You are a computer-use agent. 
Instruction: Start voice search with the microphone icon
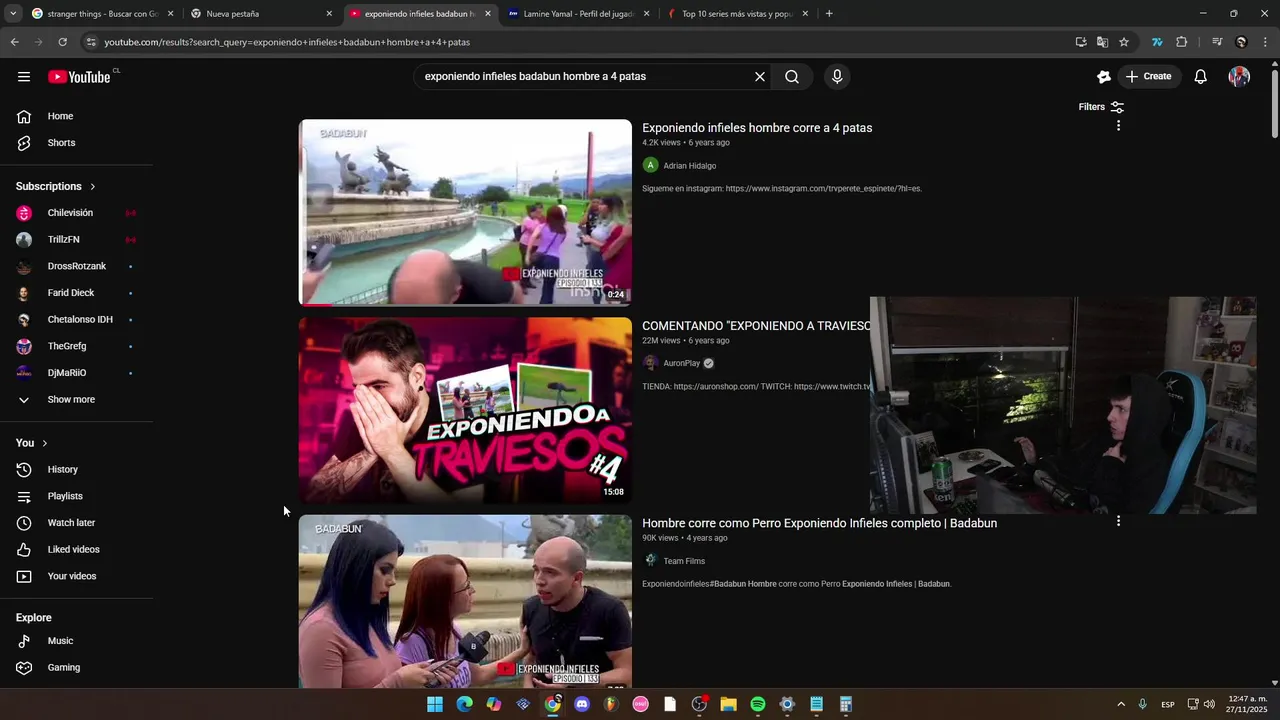[x=837, y=77]
